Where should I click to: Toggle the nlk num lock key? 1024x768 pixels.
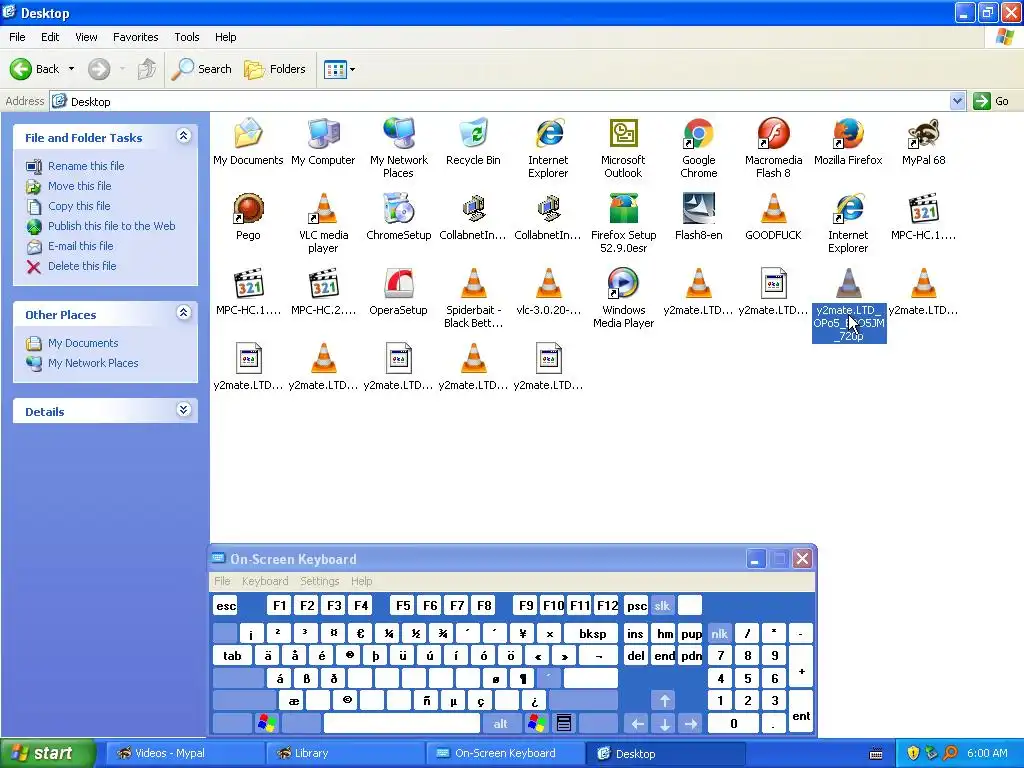coord(719,633)
